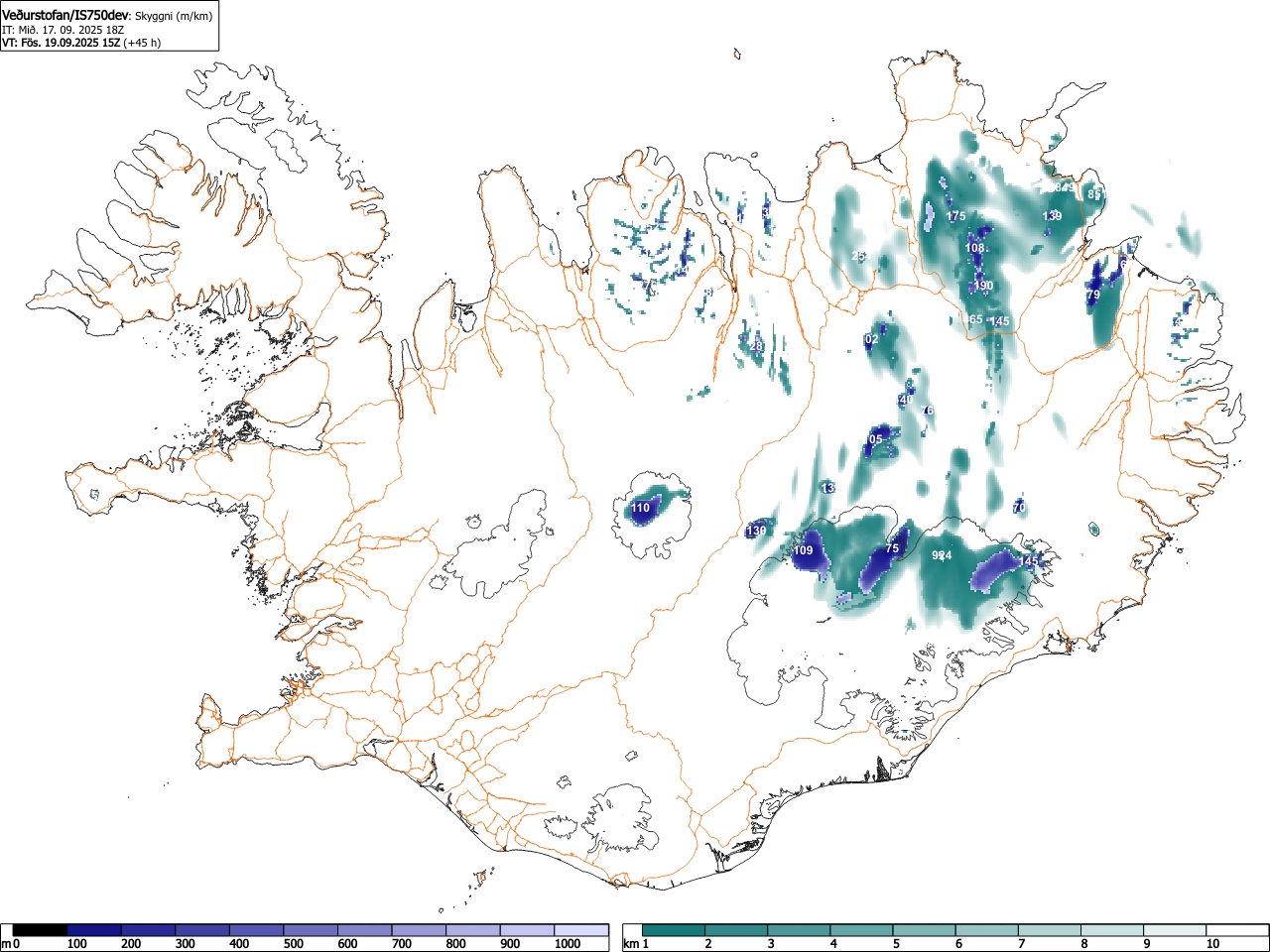Select the dark blue 100–200 m legend swatch
This screenshot has height=952, width=1270.
click(x=94, y=930)
